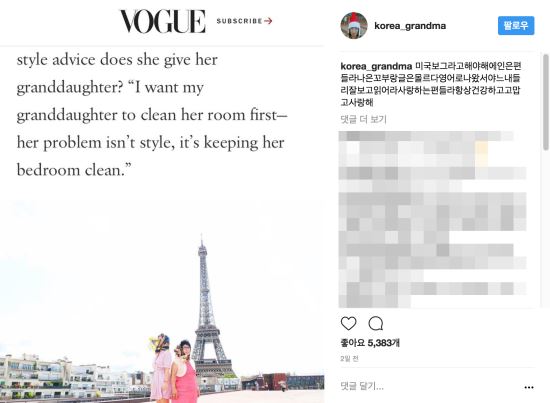This screenshot has height=403, width=550.
Task: Click the woman in the pink dress
Action: click(185, 372)
